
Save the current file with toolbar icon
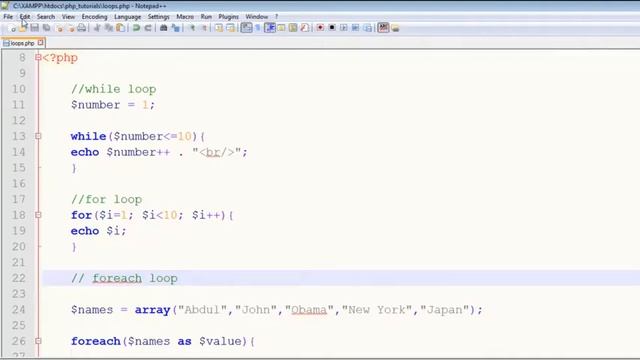35,28
